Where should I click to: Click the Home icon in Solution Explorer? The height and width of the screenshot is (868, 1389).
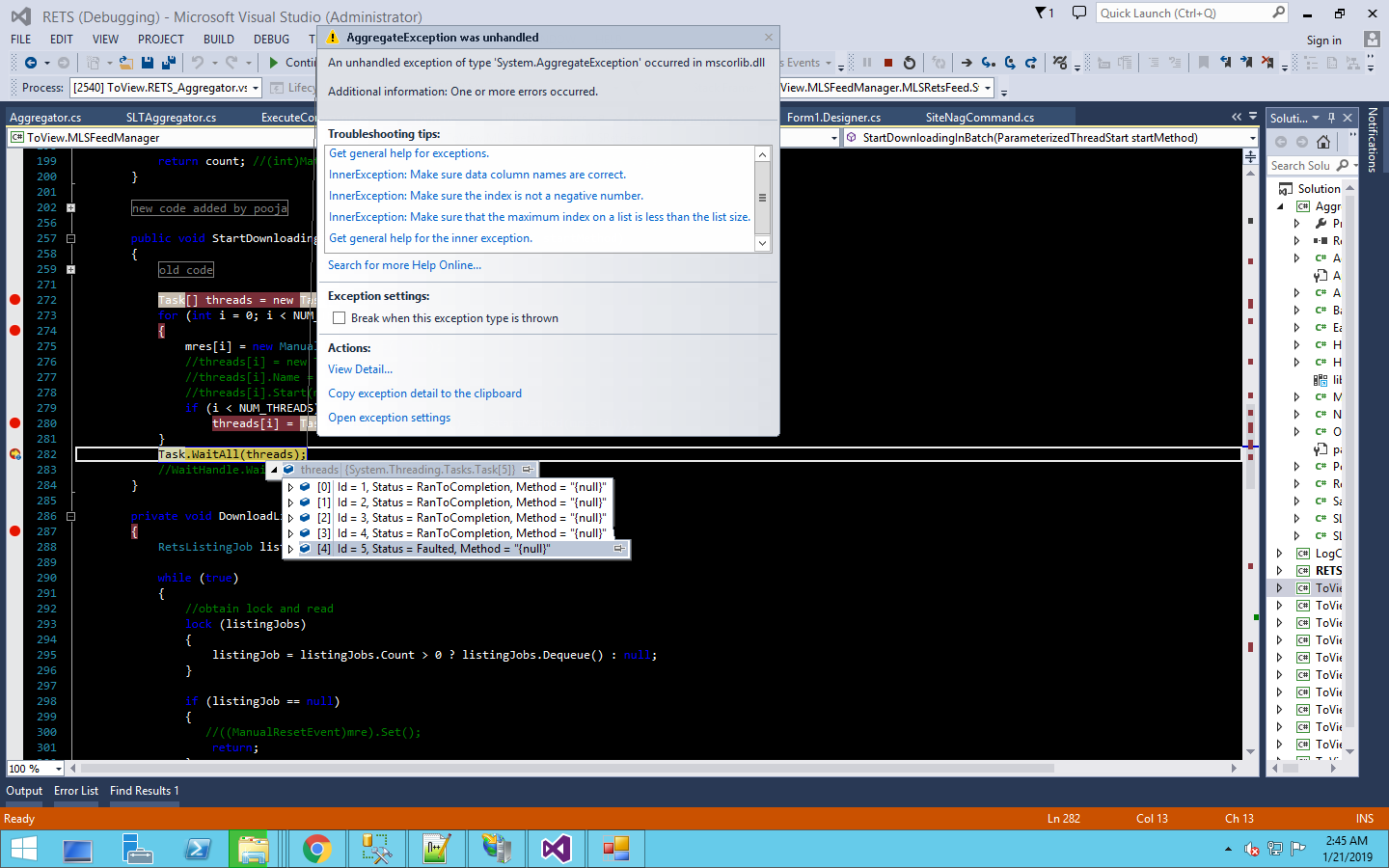[x=1323, y=142]
